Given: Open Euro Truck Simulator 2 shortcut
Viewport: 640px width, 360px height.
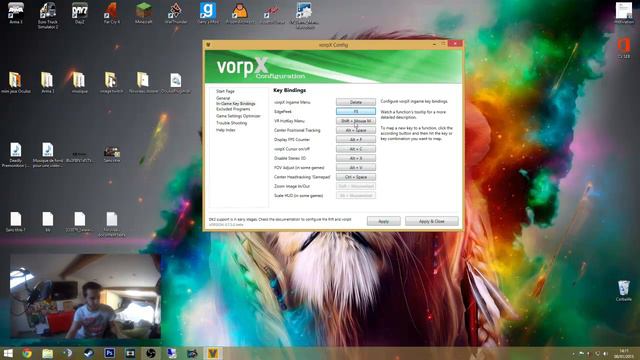Looking at the screenshot, I should (x=48, y=15).
